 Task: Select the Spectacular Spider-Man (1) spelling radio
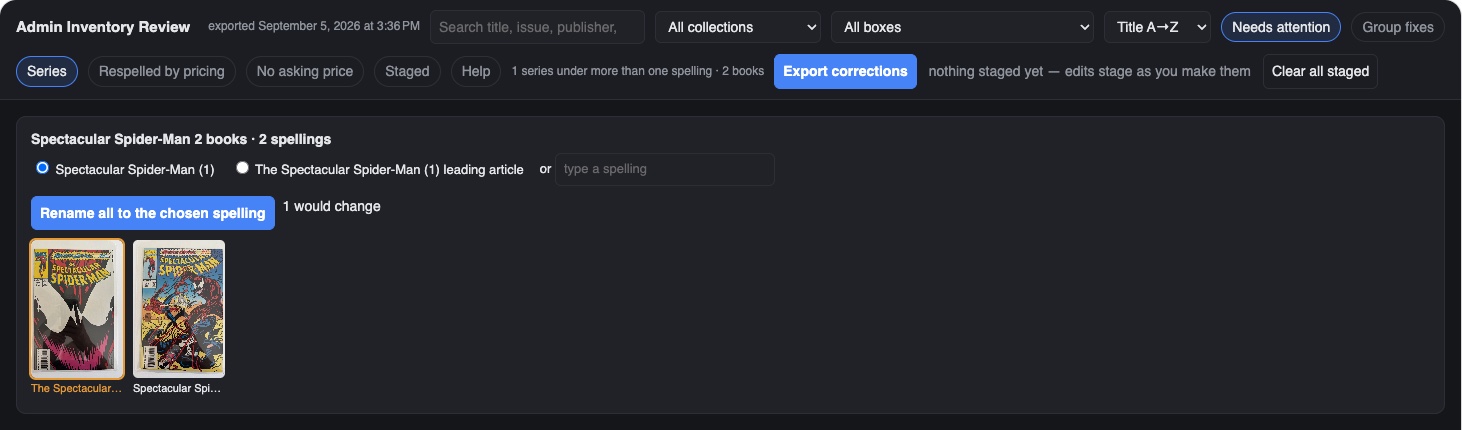(42, 168)
